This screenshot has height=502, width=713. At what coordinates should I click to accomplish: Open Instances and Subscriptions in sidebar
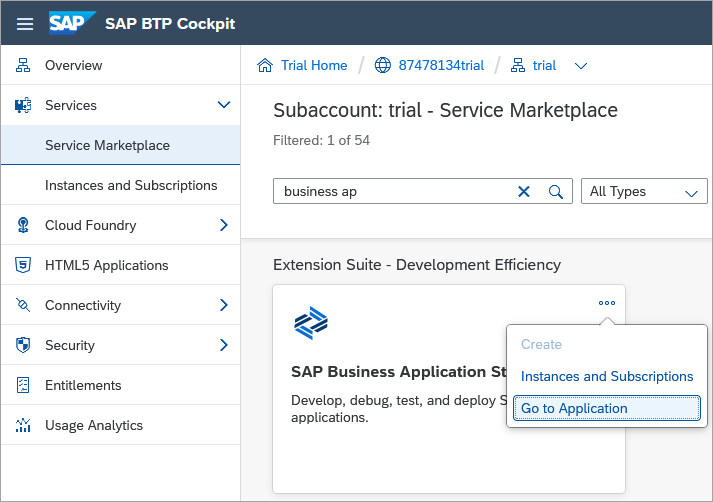coord(121,185)
